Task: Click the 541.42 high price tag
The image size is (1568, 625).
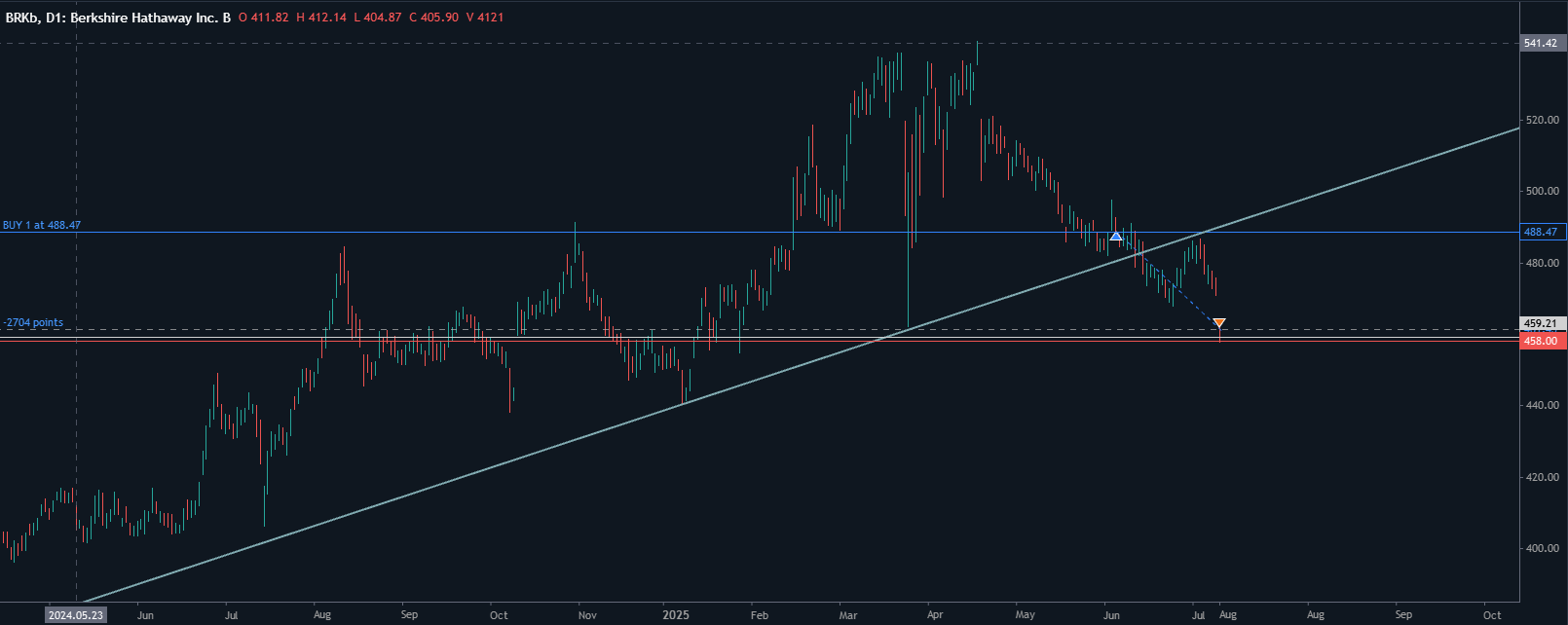Action: [x=1543, y=44]
